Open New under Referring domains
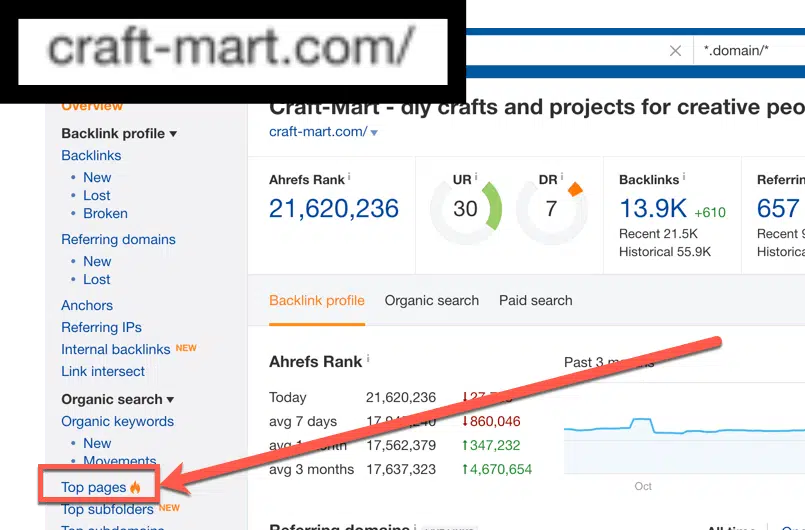805x530 pixels. (x=97, y=262)
